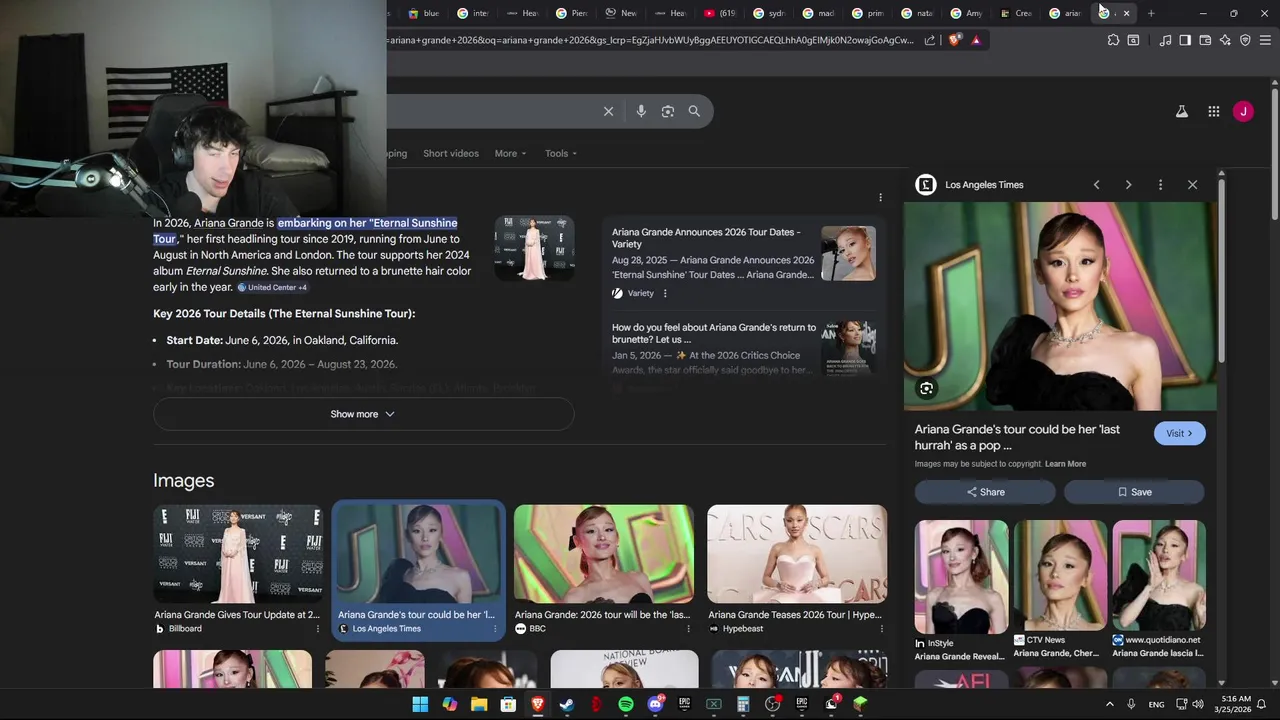The height and width of the screenshot is (720, 1280).
Task: Open Search Labs flask icon
Action: (1182, 112)
